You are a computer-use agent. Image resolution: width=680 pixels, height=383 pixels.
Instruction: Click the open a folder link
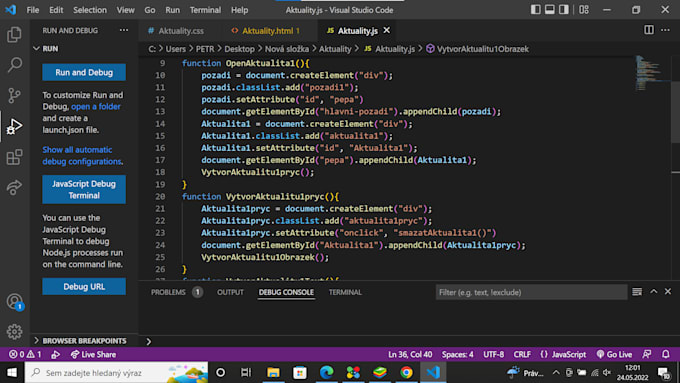[x=96, y=107]
